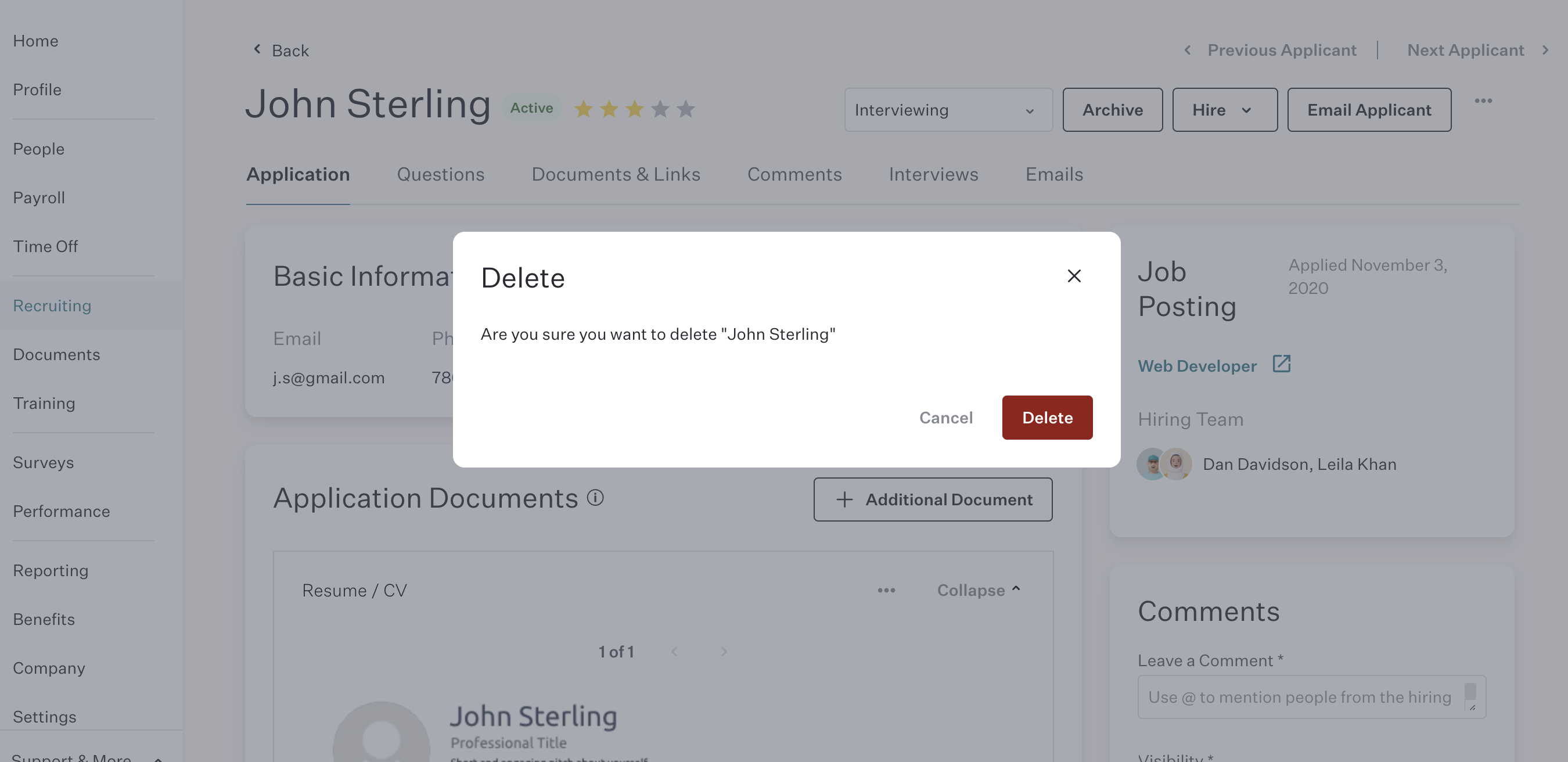The image size is (1568, 762).
Task: Expand the Hire dropdown button
Action: (1224, 110)
